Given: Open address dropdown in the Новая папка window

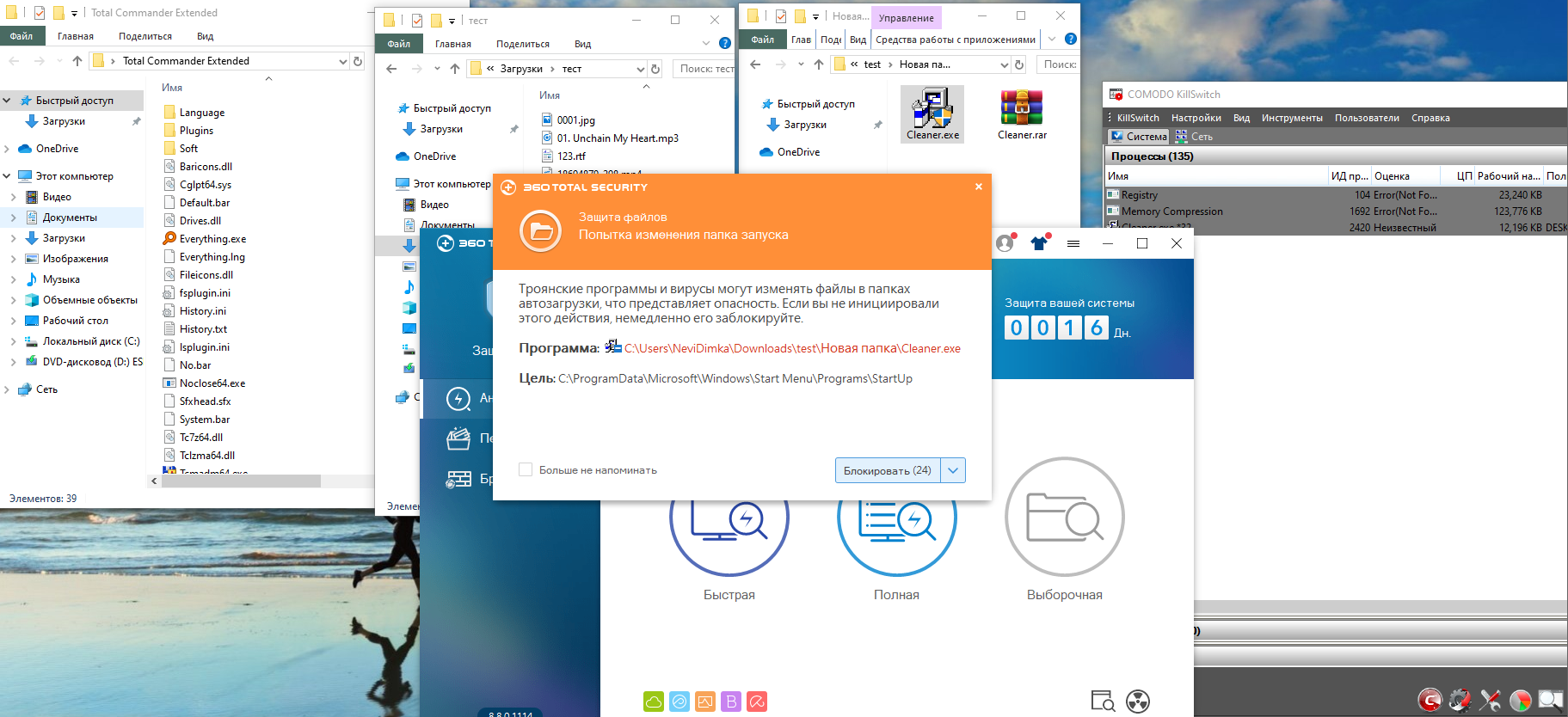Looking at the screenshot, I should pyautogui.click(x=1004, y=64).
